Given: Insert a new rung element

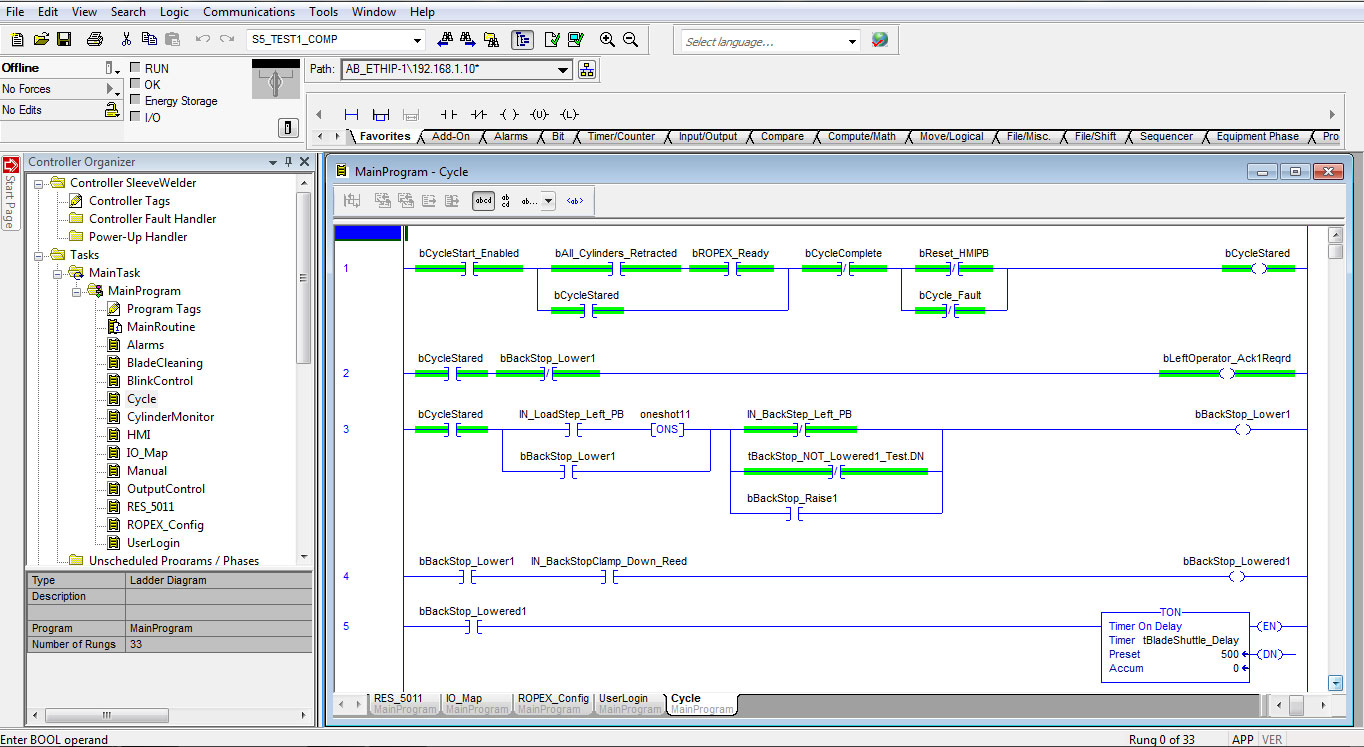Looking at the screenshot, I should (351, 114).
